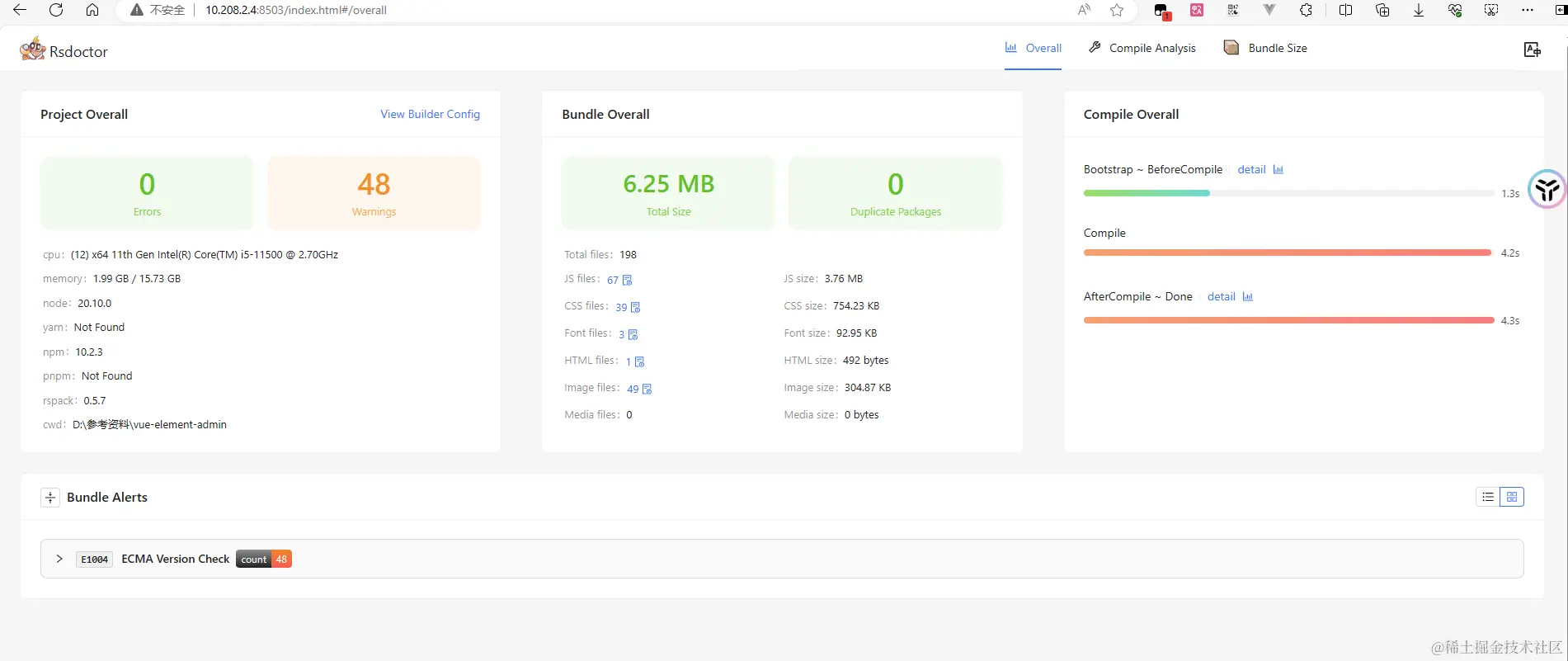Image resolution: width=1568 pixels, height=661 pixels.
Task: Click the Image files count 49
Action: click(x=633, y=389)
